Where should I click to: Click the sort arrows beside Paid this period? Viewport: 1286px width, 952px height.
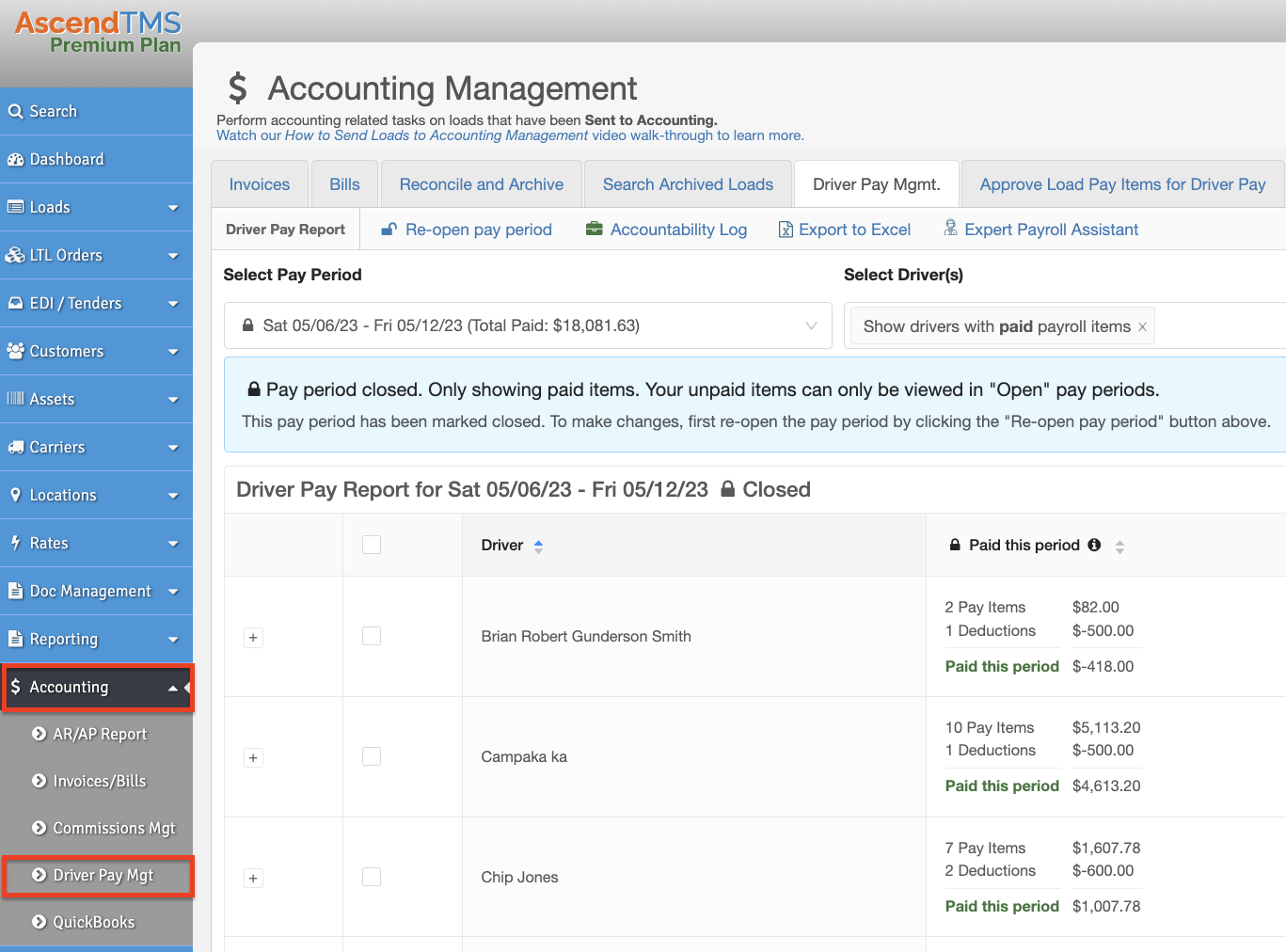coord(1119,546)
